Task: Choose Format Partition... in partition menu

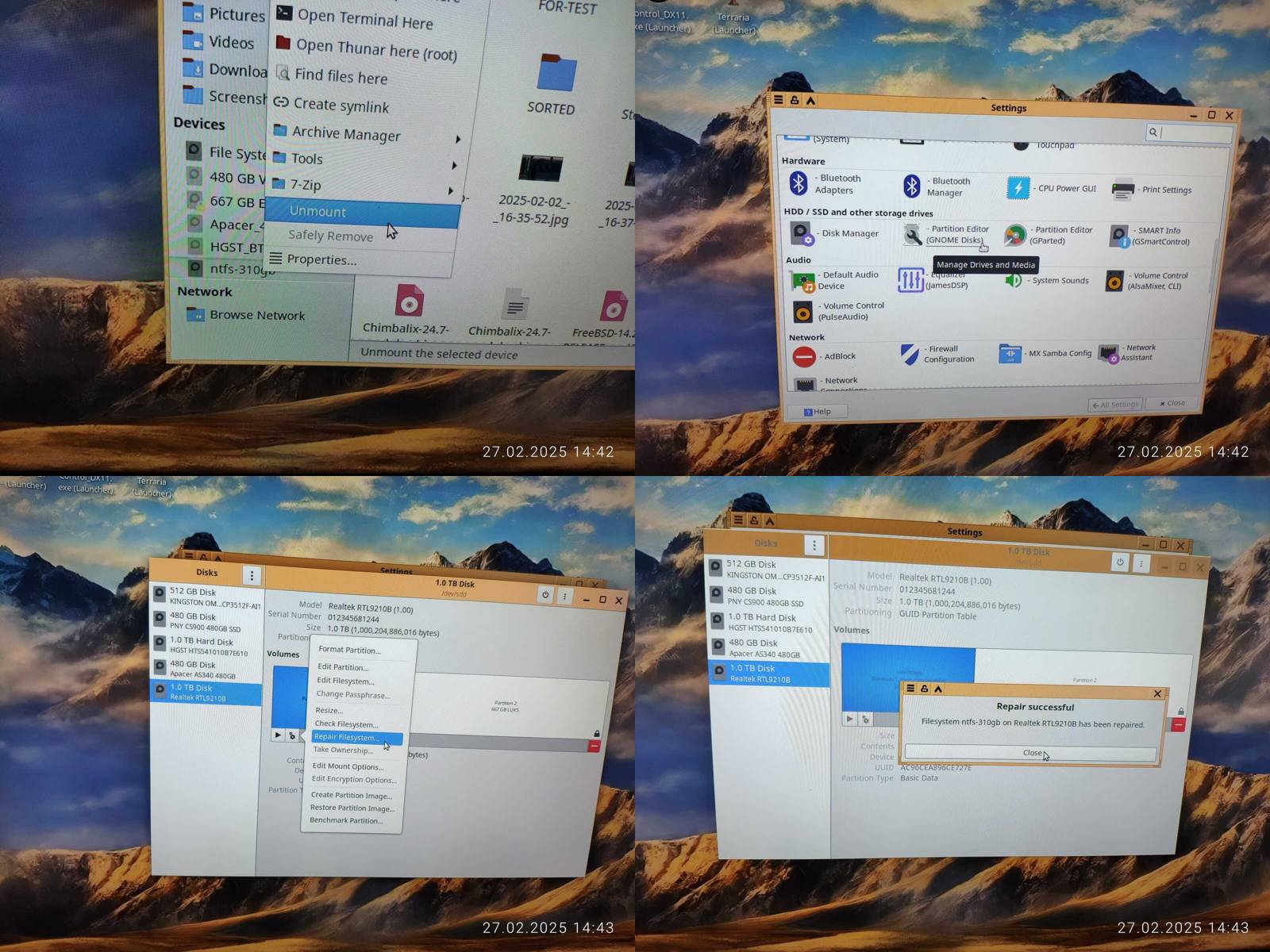Action: [350, 650]
